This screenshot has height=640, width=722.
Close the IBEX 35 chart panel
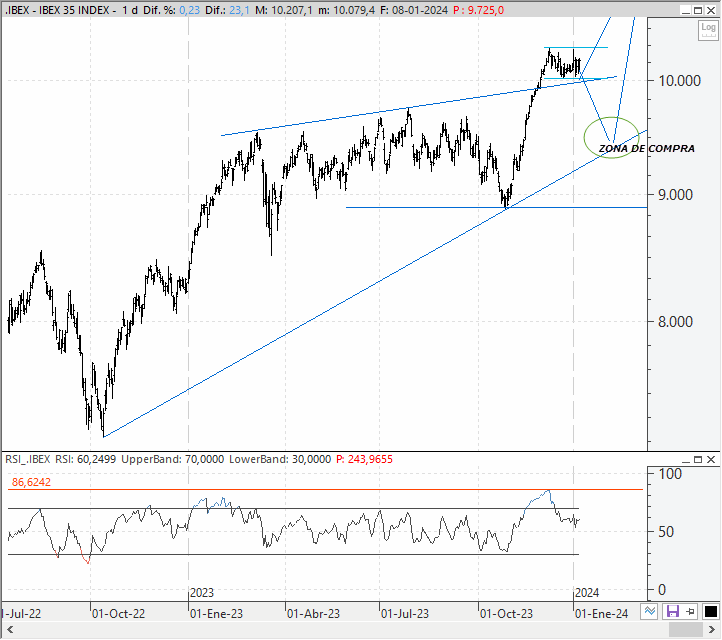[711, 11]
